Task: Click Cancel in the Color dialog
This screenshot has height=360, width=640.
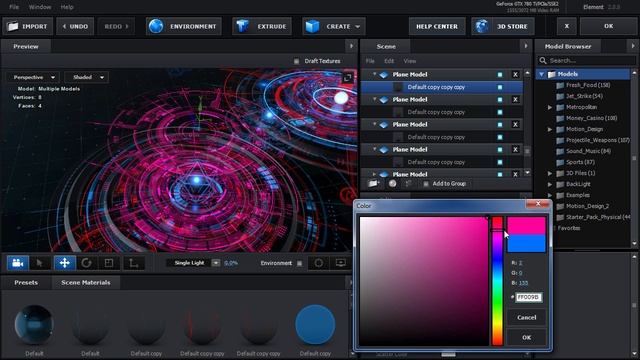Action: pos(527,318)
